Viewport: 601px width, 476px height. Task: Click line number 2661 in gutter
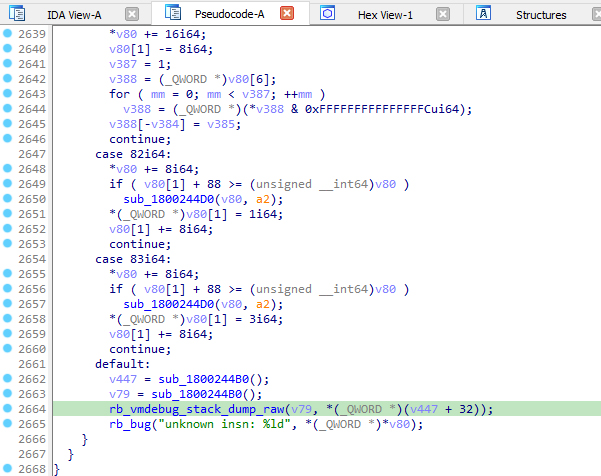pyautogui.click(x=32, y=364)
